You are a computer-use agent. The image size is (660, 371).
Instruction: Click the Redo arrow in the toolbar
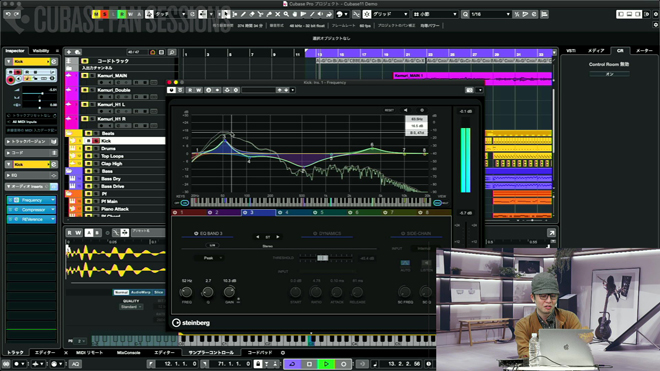point(16,14)
